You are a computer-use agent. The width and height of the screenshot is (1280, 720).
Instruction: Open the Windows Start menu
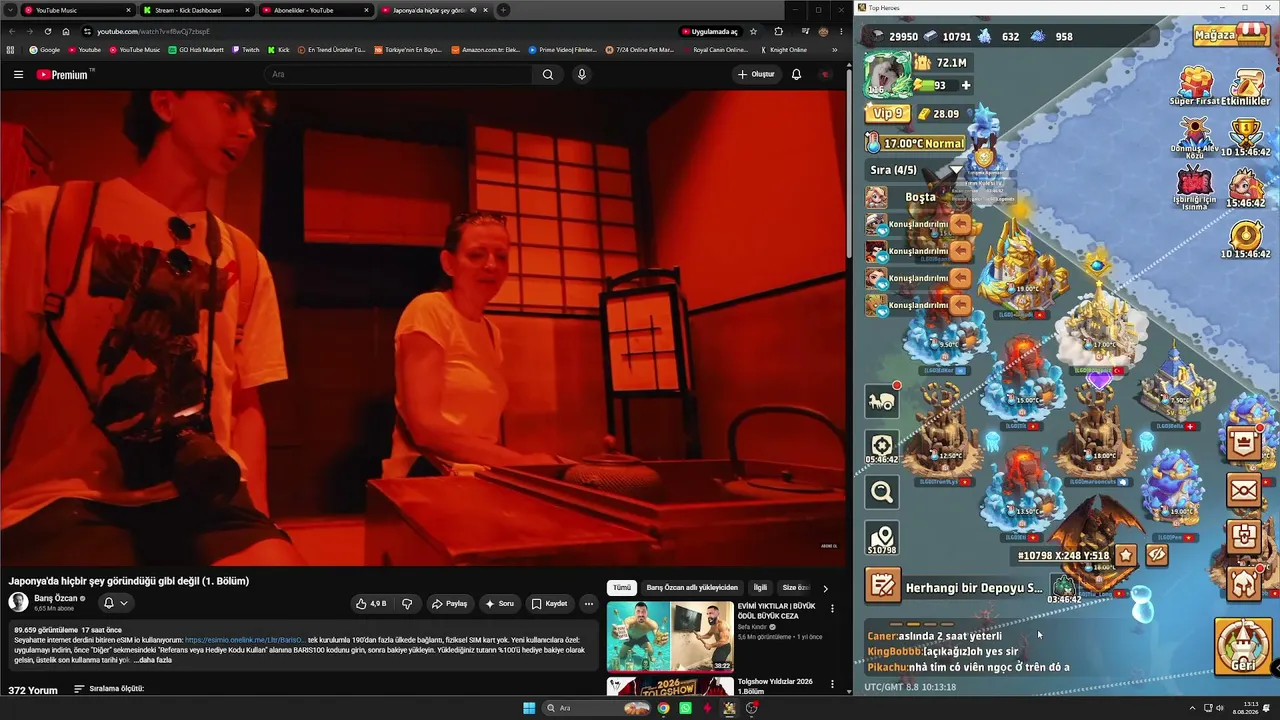pyautogui.click(x=529, y=708)
